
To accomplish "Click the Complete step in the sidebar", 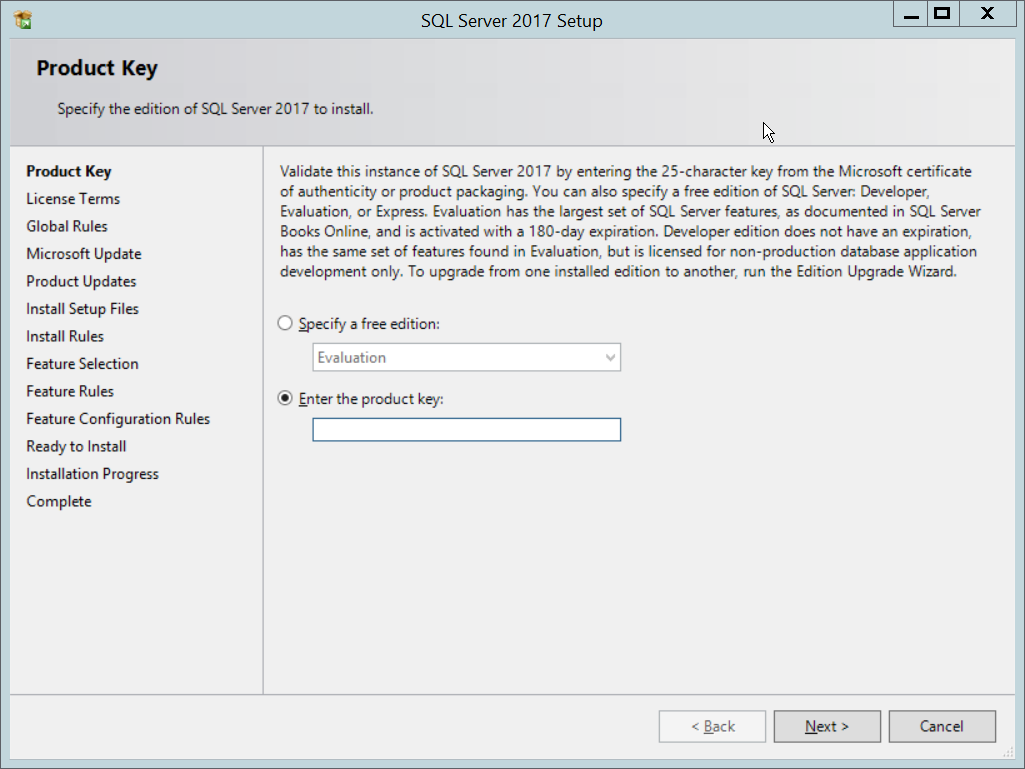I will tap(59, 501).
